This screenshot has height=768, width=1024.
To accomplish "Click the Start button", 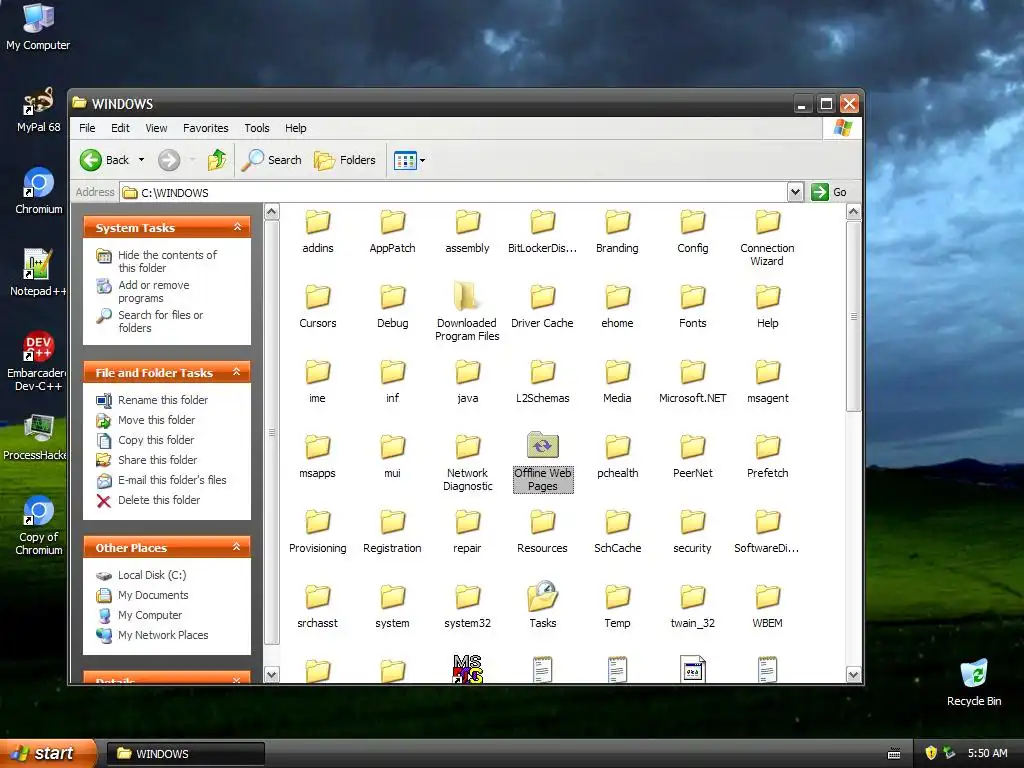I will coord(47,754).
